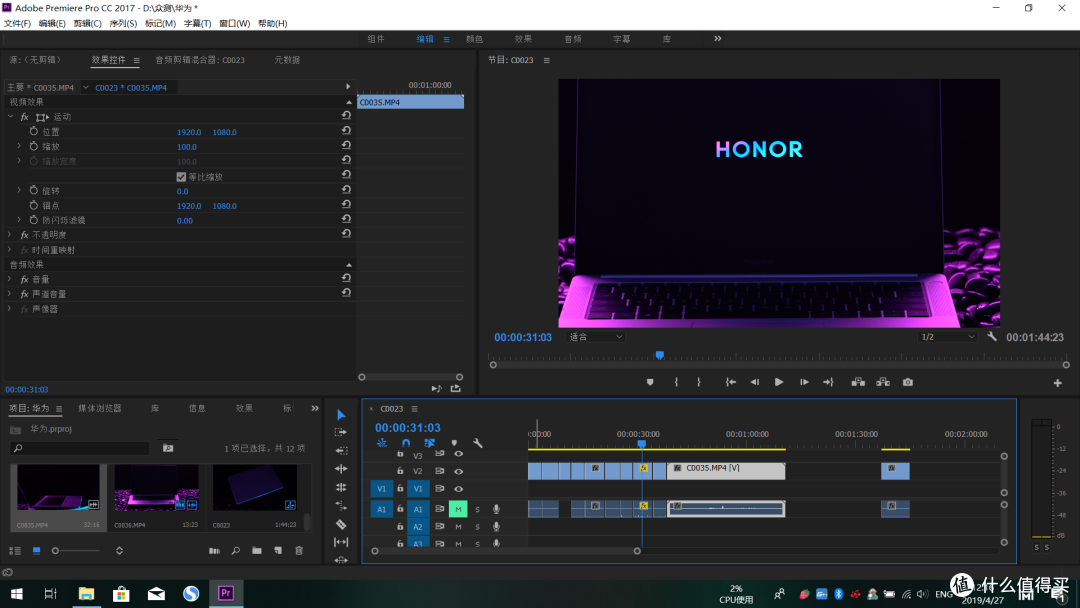The width and height of the screenshot is (1080, 608).
Task: Select the Track Select Forward tool
Action: (341, 432)
